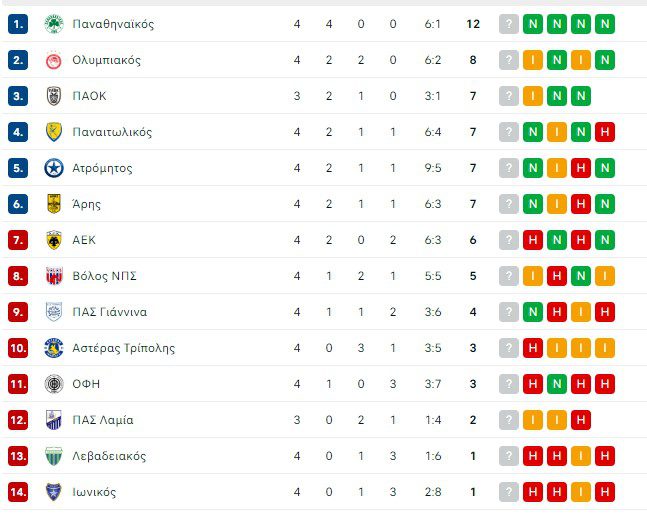Open the Αστέρας Τρίπολης team link
The height and width of the screenshot is (516, 647).
[124, 348]
